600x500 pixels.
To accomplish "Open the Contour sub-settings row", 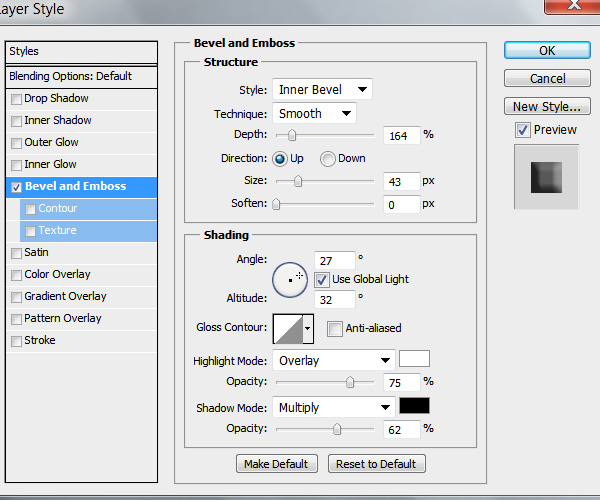I will click(x=88, y=209).
